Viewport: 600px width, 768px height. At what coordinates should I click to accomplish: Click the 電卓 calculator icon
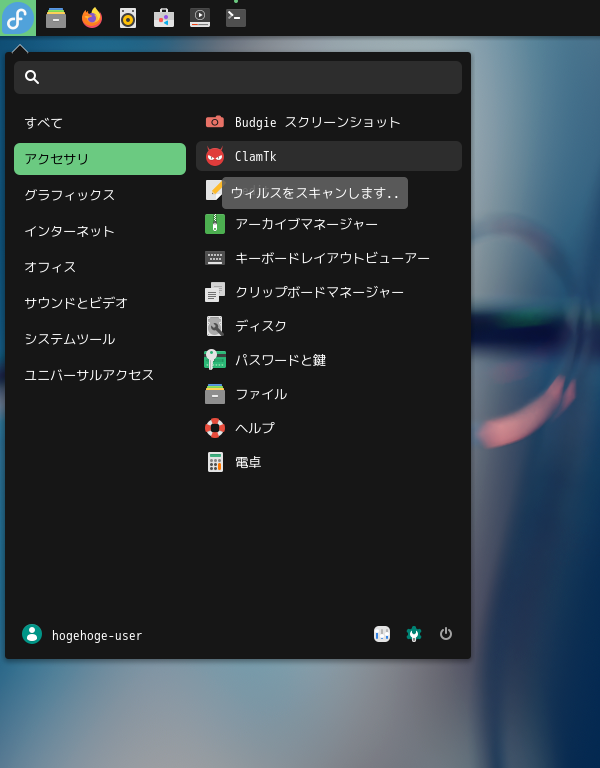[x=215, y=462]
